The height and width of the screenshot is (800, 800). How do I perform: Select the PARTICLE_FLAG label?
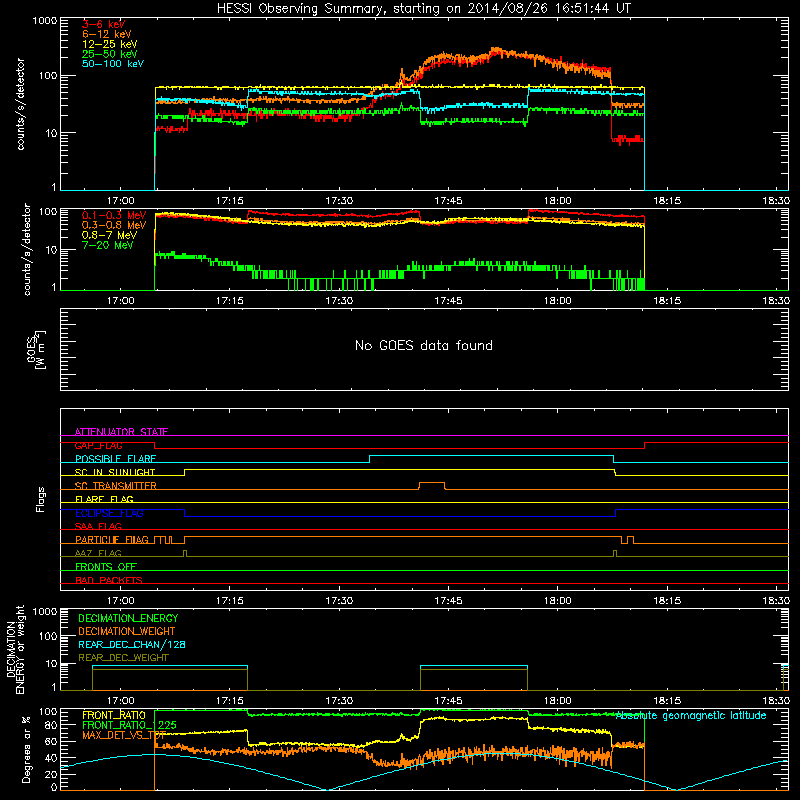pos(112,540)
